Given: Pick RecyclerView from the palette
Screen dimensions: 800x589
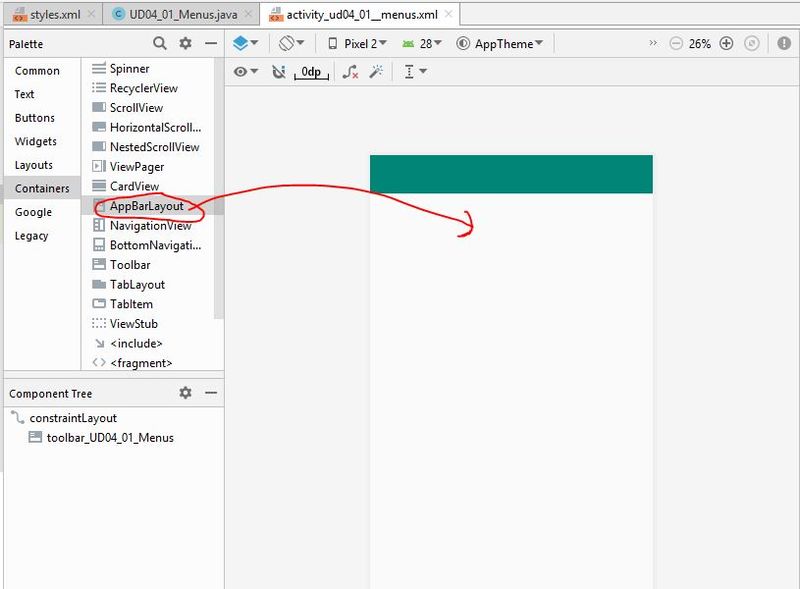Looking at the screenshot, I should click(x=148, y=88).
